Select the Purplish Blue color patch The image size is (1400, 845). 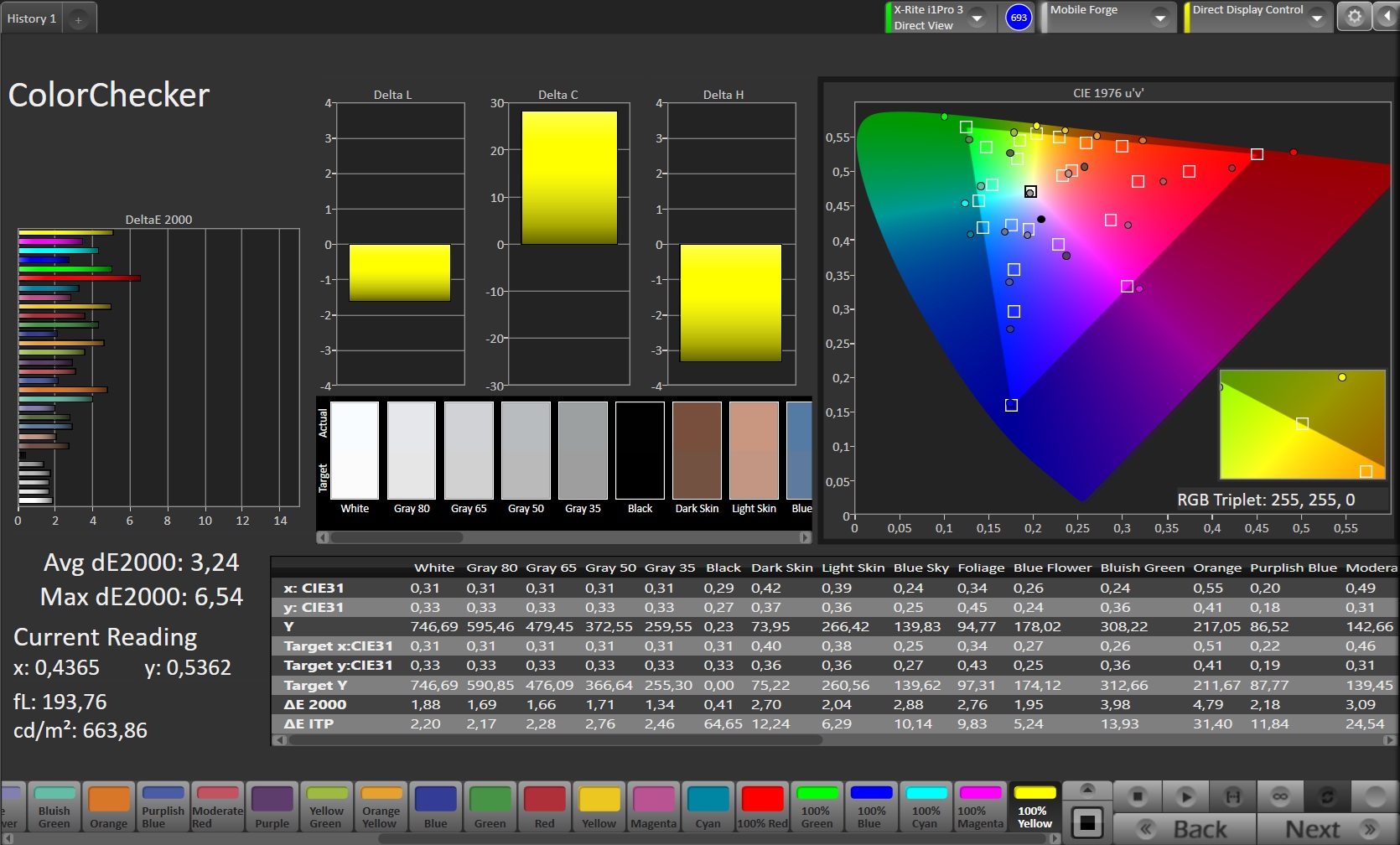(163, 807)
